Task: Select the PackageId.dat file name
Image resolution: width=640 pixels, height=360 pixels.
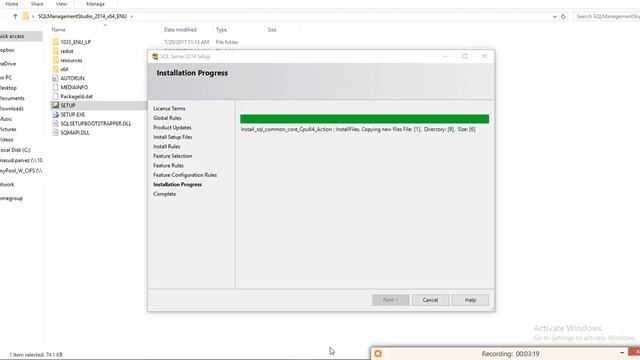Action: coord(76,96)
